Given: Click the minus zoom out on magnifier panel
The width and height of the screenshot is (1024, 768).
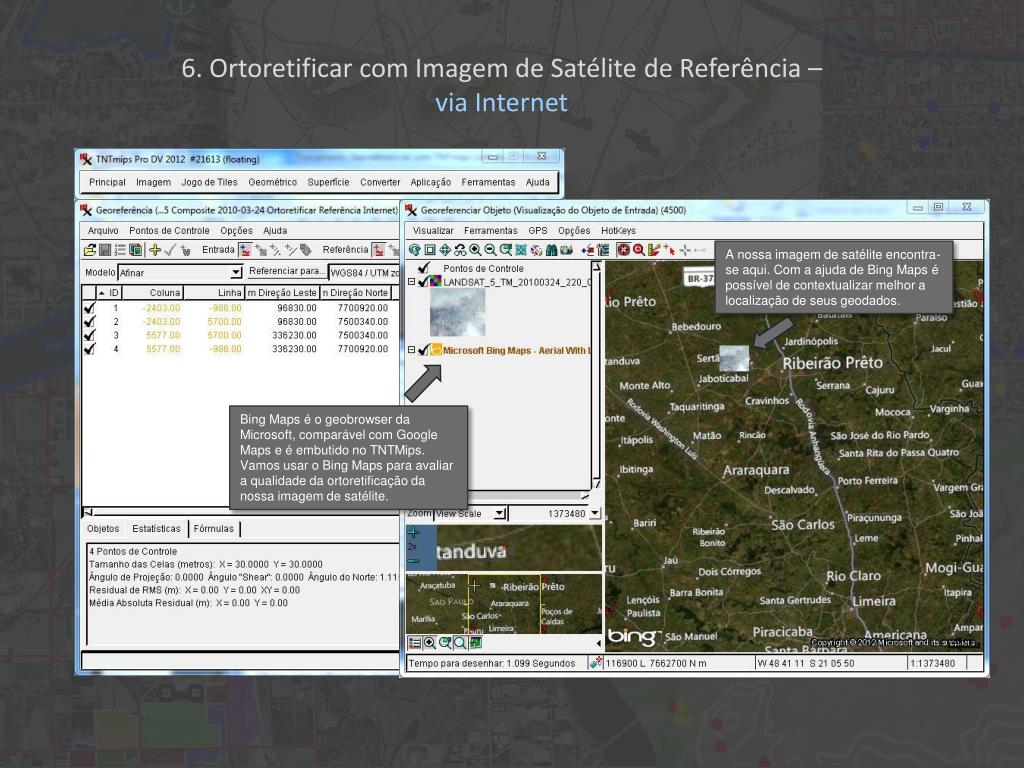Looking at the screenshot, I should pos(413,560).
